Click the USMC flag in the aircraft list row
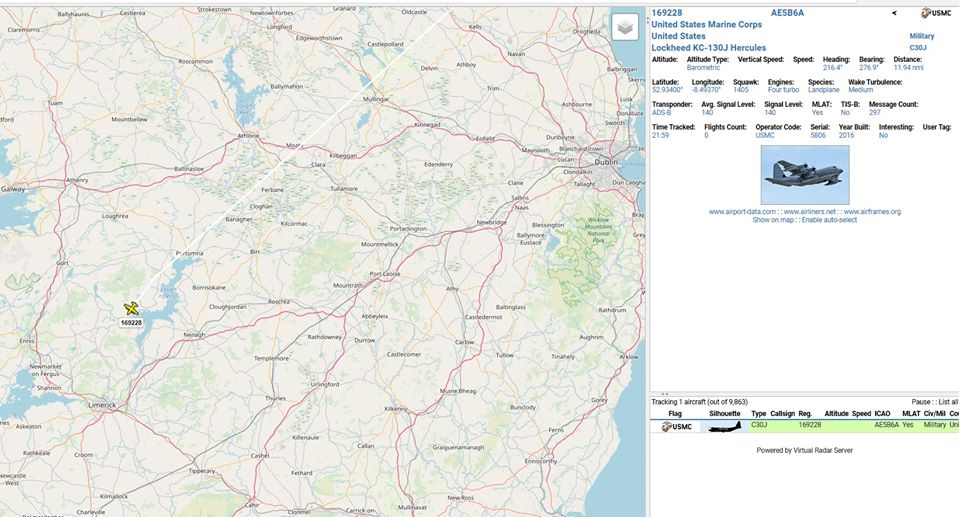 676,426
